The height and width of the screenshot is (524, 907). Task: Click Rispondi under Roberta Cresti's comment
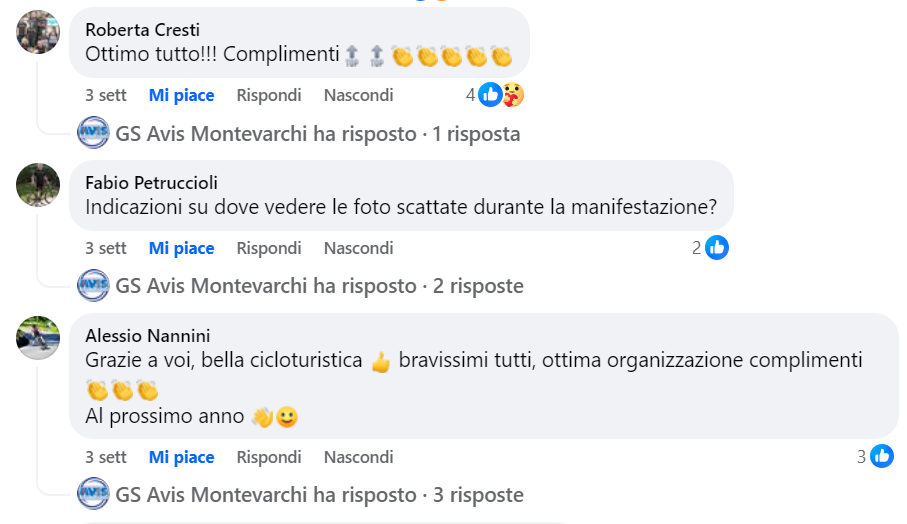click(268, 95)
